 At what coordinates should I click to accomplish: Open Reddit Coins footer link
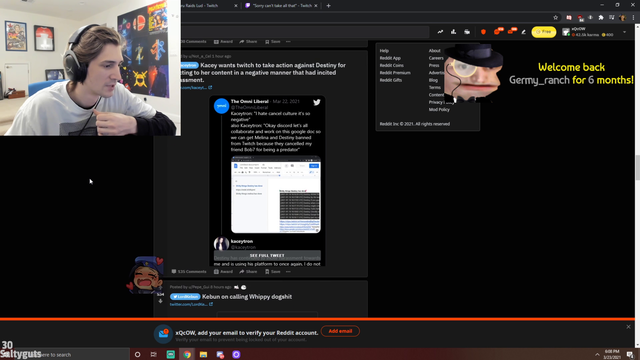(x=392, y=65)
